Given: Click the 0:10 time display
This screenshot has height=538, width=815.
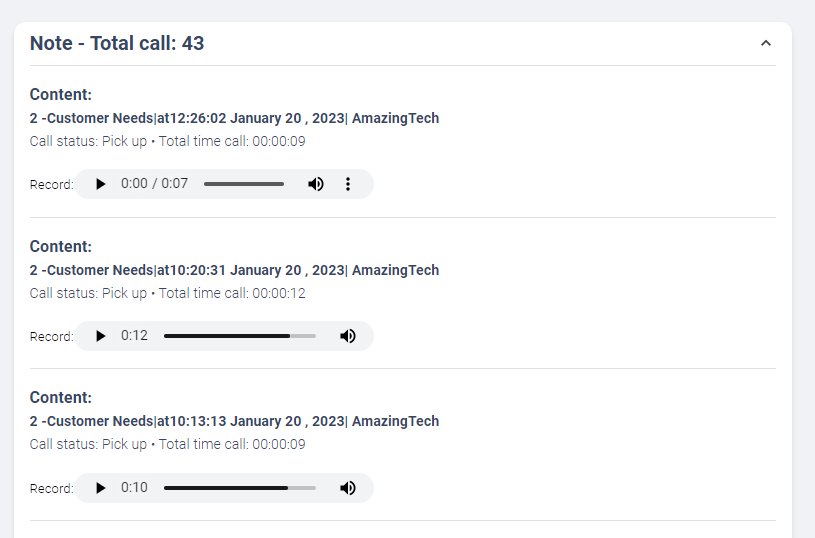Looking at the screenshot, I should tap(134, 488).
